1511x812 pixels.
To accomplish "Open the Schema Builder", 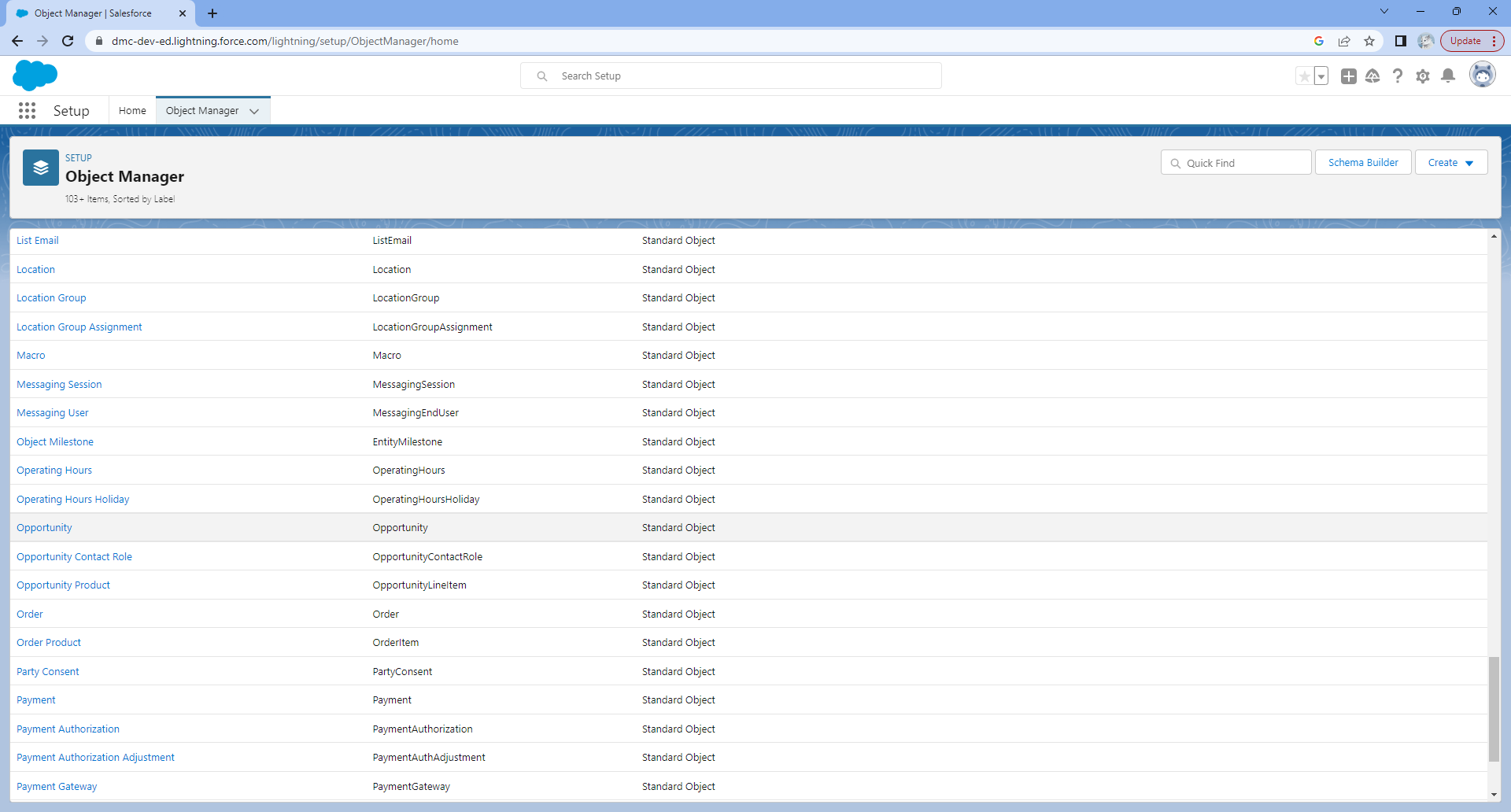I will pos(1363,163).
